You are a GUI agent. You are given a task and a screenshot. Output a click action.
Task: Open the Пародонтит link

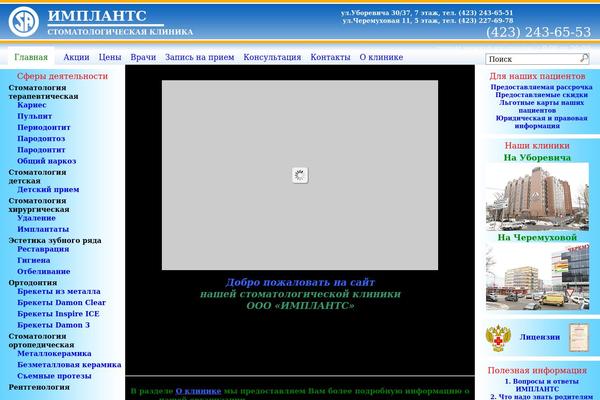click(x=41, y=150)
